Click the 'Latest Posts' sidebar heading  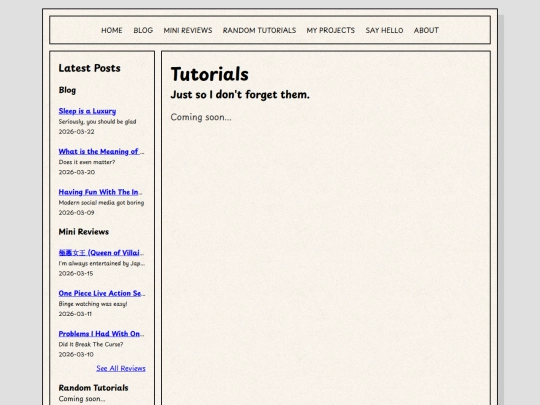point(90,68)
